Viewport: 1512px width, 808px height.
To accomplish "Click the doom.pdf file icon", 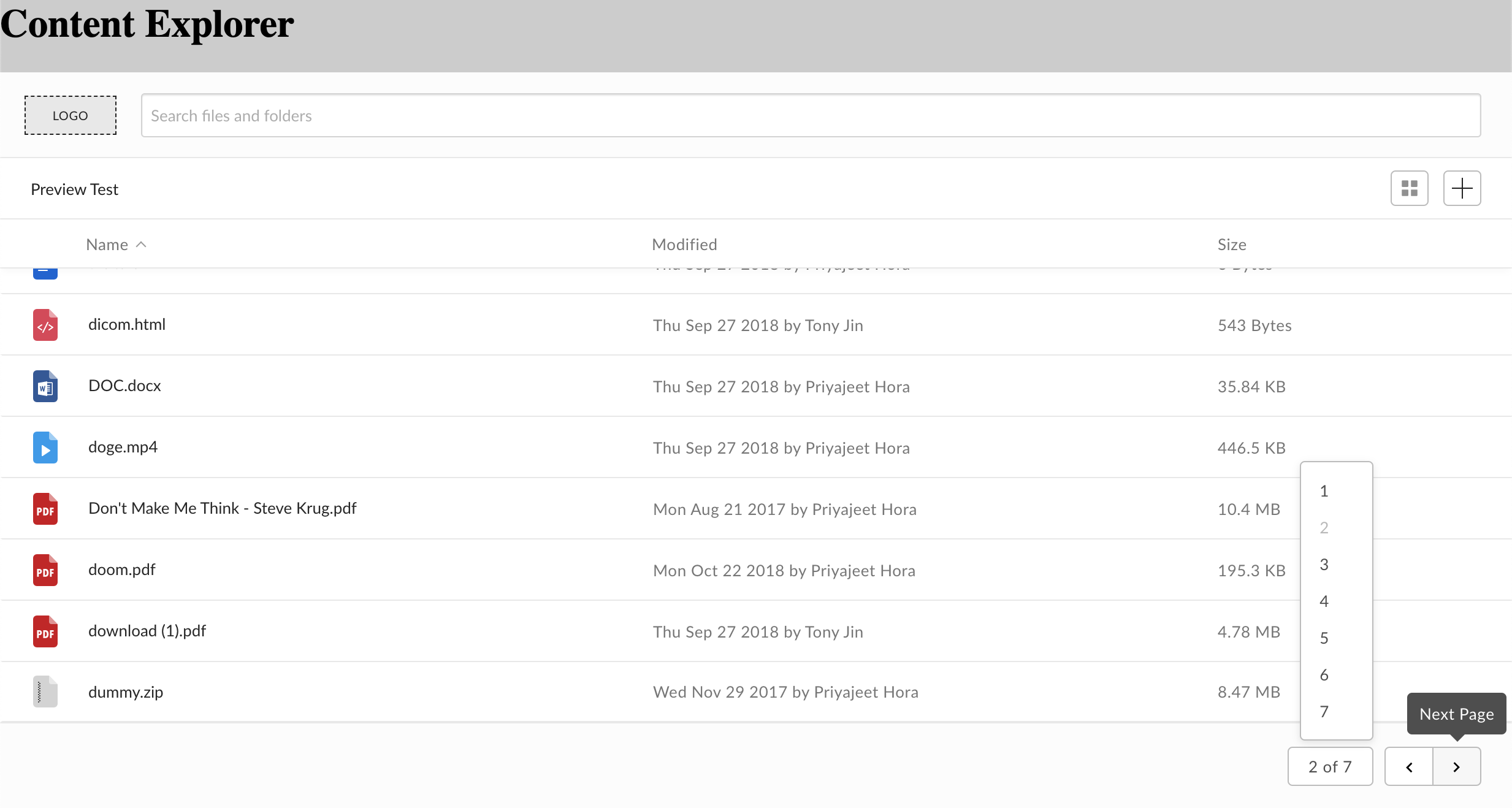I will (45, 570).
